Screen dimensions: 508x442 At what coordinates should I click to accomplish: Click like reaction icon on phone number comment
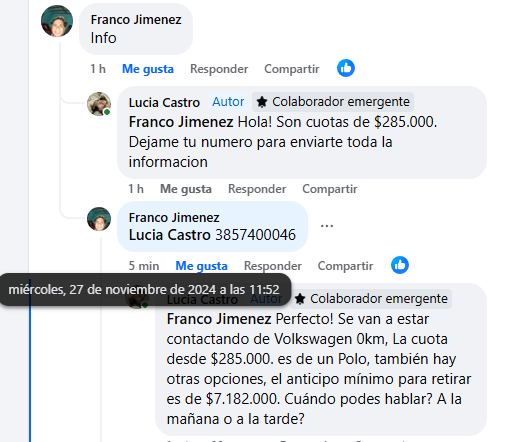[x=400, y=265]
